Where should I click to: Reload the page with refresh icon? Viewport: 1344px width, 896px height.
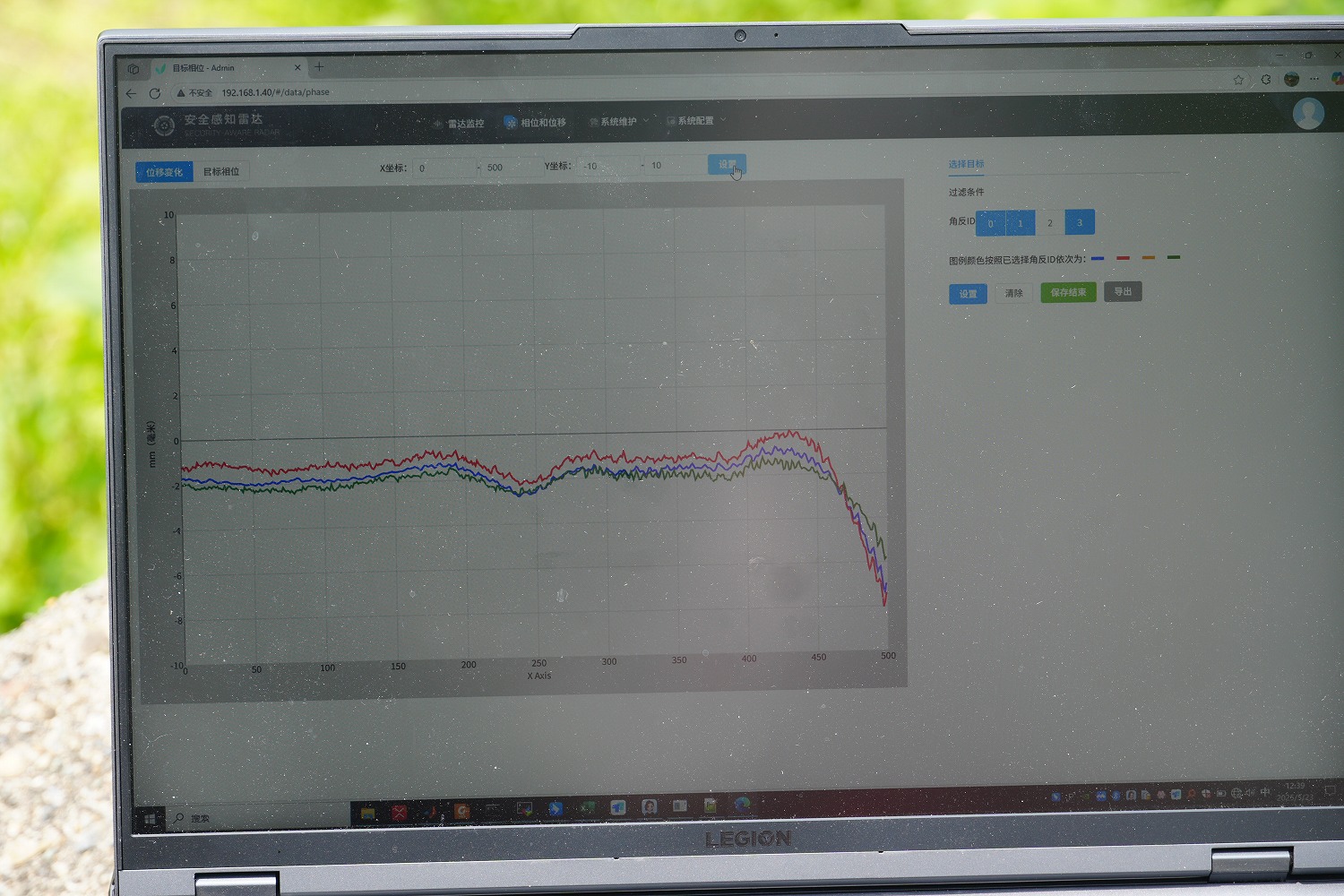pyautogui.click(x=155, y=93)
